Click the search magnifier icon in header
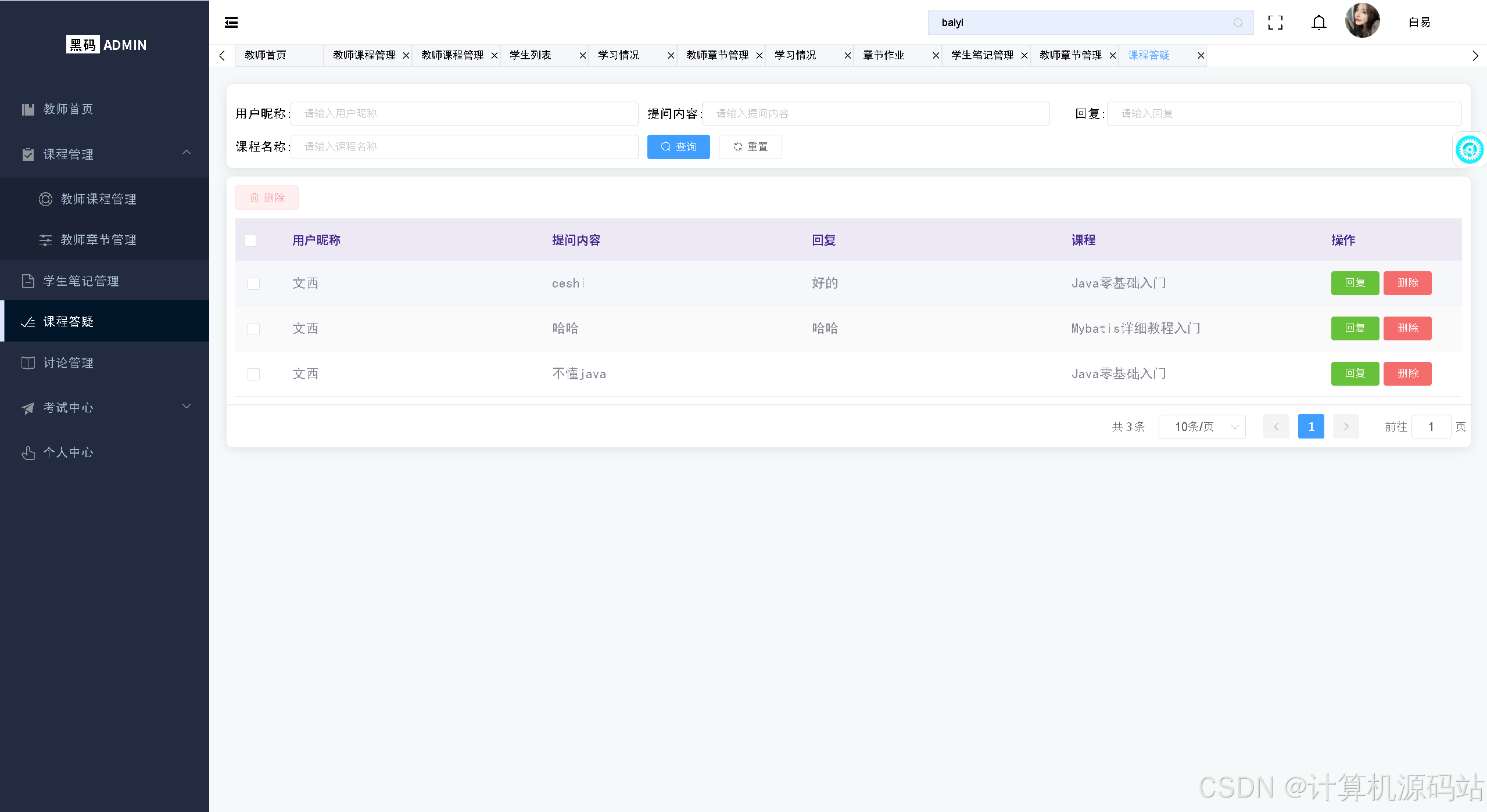This screenshot has height=812, width=1487. tap(1238, 23)
